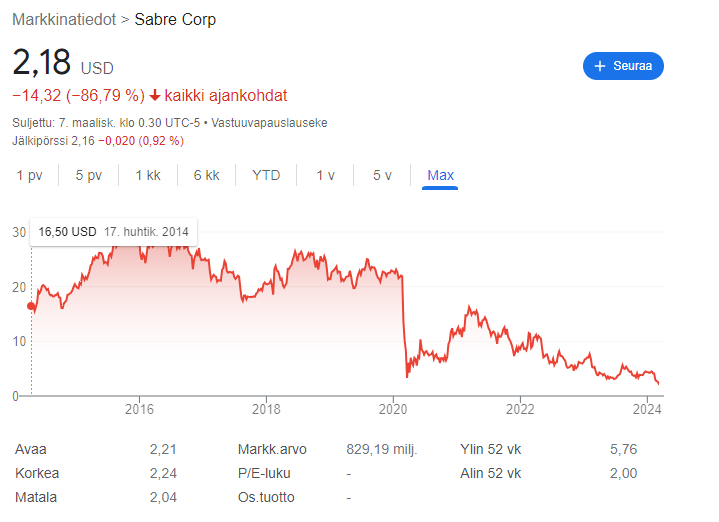Screen dimensions: 719x522
Task: Select the Max time range tab
Action: pyautogui.click(x=440, y=175)
